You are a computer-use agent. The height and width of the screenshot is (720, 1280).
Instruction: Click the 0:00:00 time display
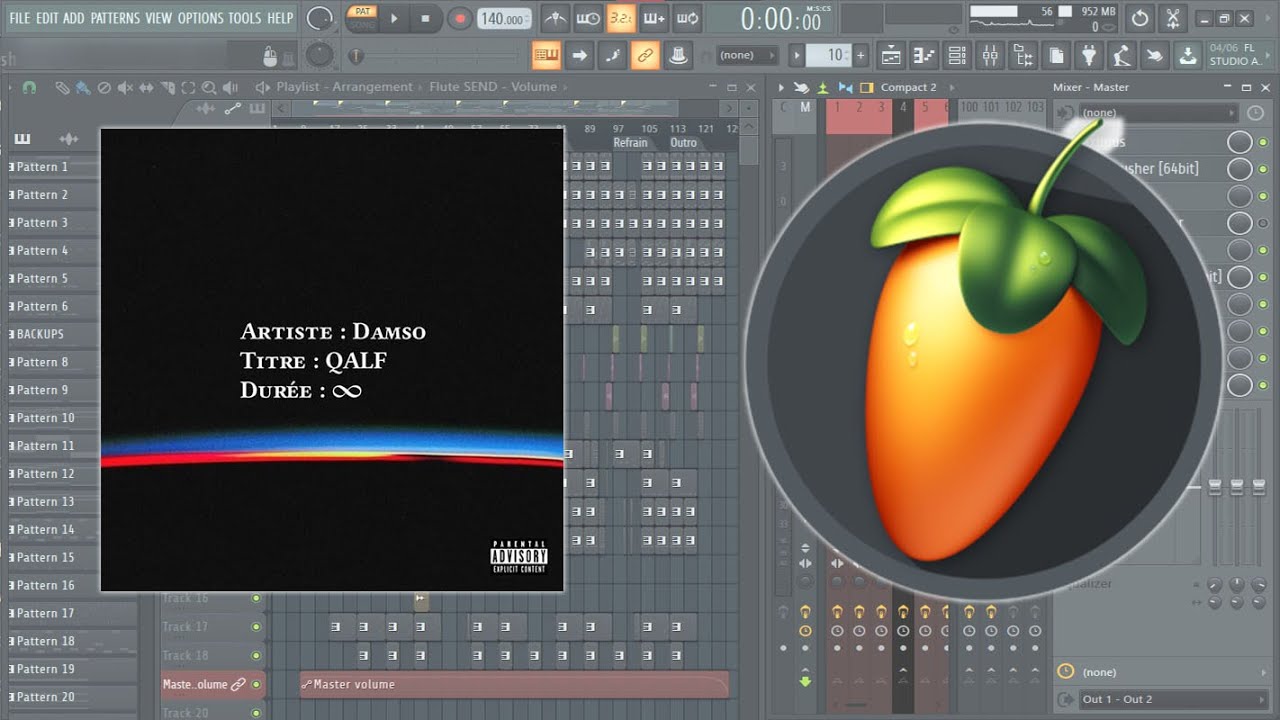point(782,19)
